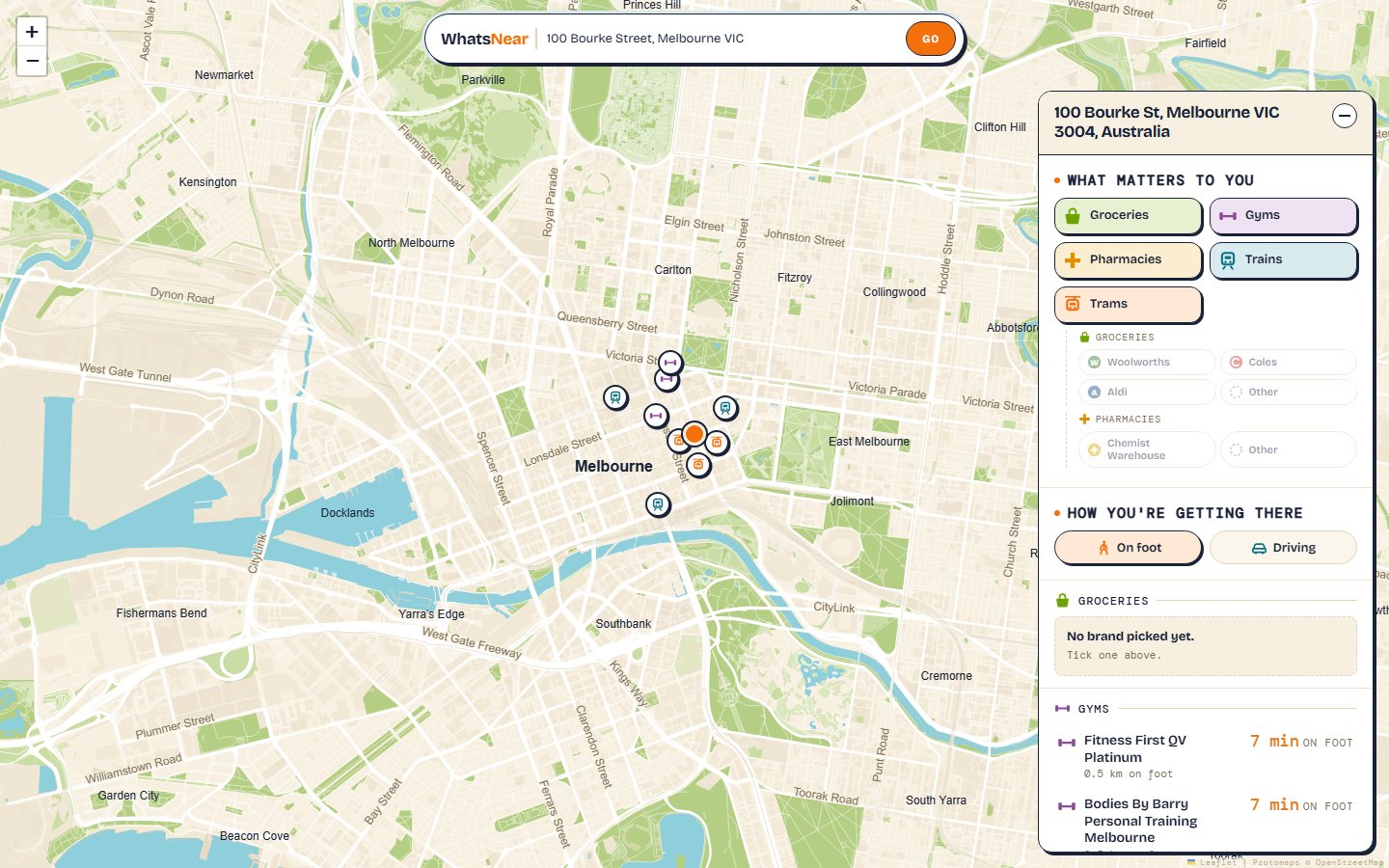
Task: Click the Carlton label on the map
Action: [x=672, y=270]
